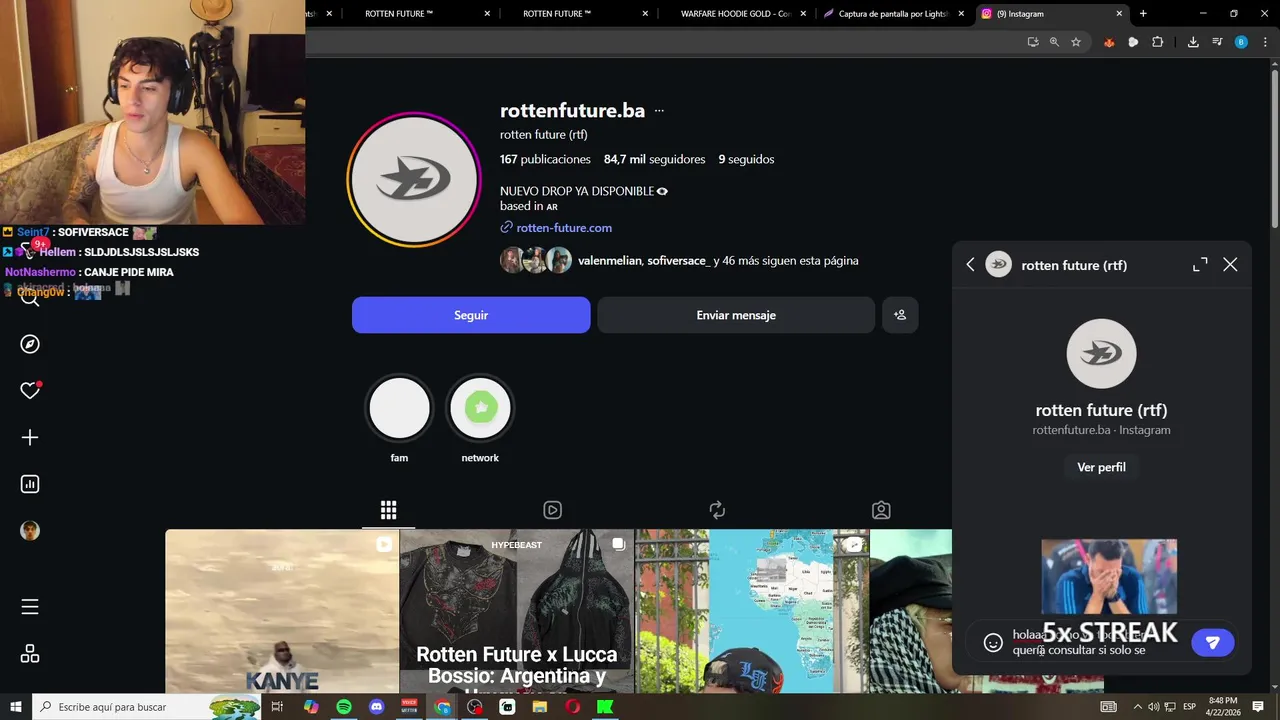This screenshot has height=720, width=1280.
Task: Click the install app icon in address bar
Action: 1033,42
